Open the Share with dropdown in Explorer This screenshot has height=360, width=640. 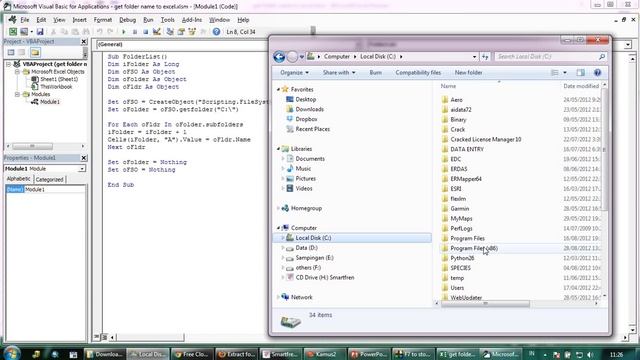[339, 73]
